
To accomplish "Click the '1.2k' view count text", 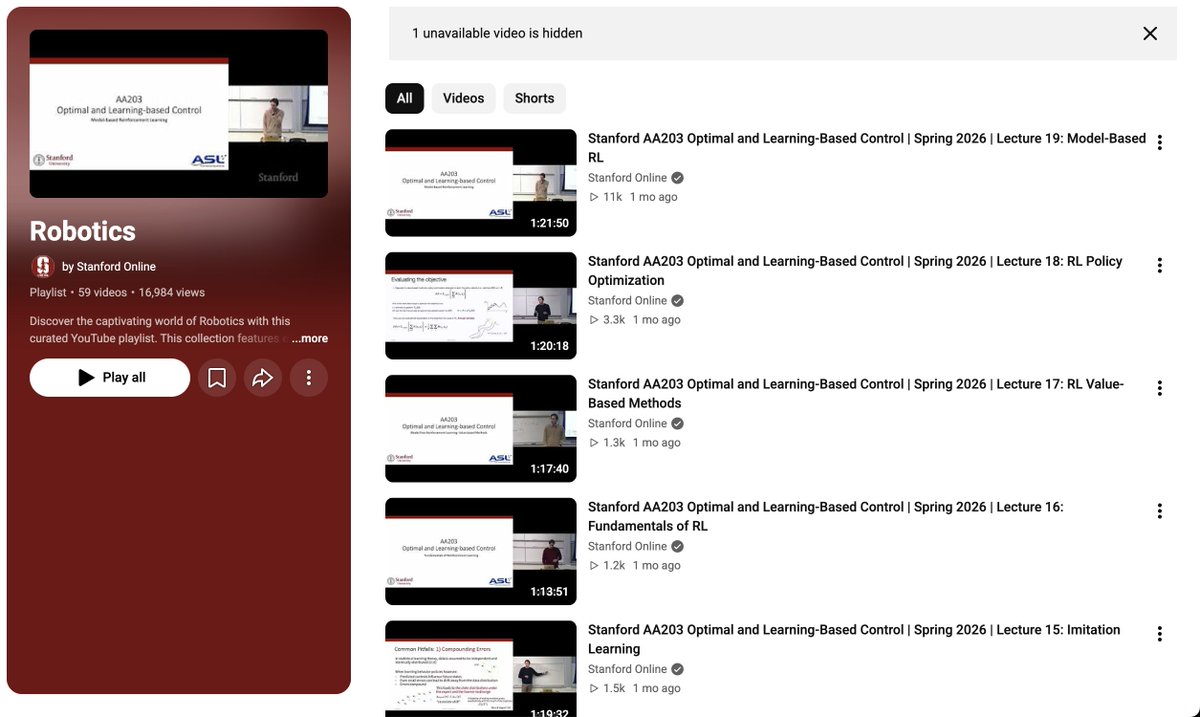I will pyautogui.click(x=614, y=566).
